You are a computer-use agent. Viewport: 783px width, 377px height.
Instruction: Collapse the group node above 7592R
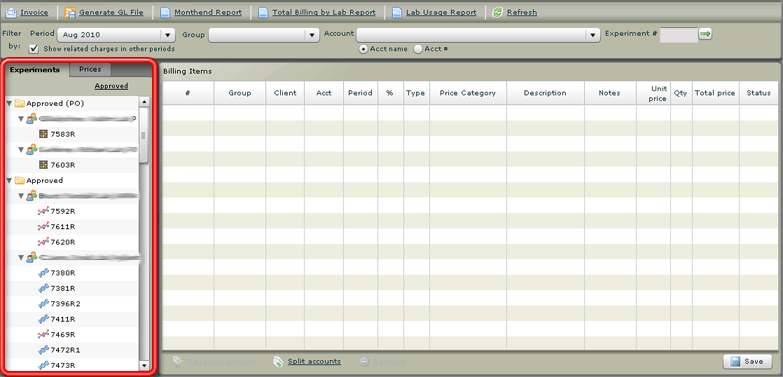(x=21, y=196)
